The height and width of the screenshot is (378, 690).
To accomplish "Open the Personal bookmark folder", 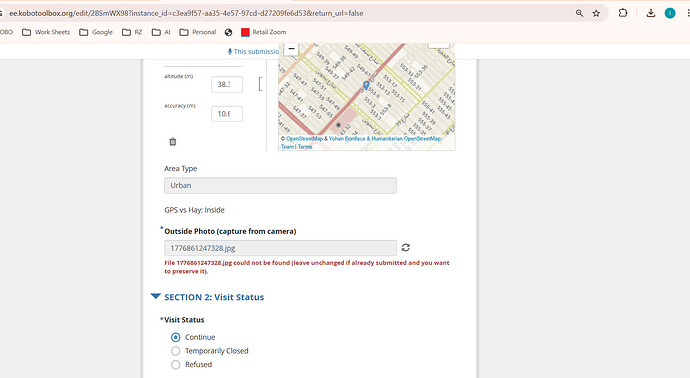I will click(198, 32).
